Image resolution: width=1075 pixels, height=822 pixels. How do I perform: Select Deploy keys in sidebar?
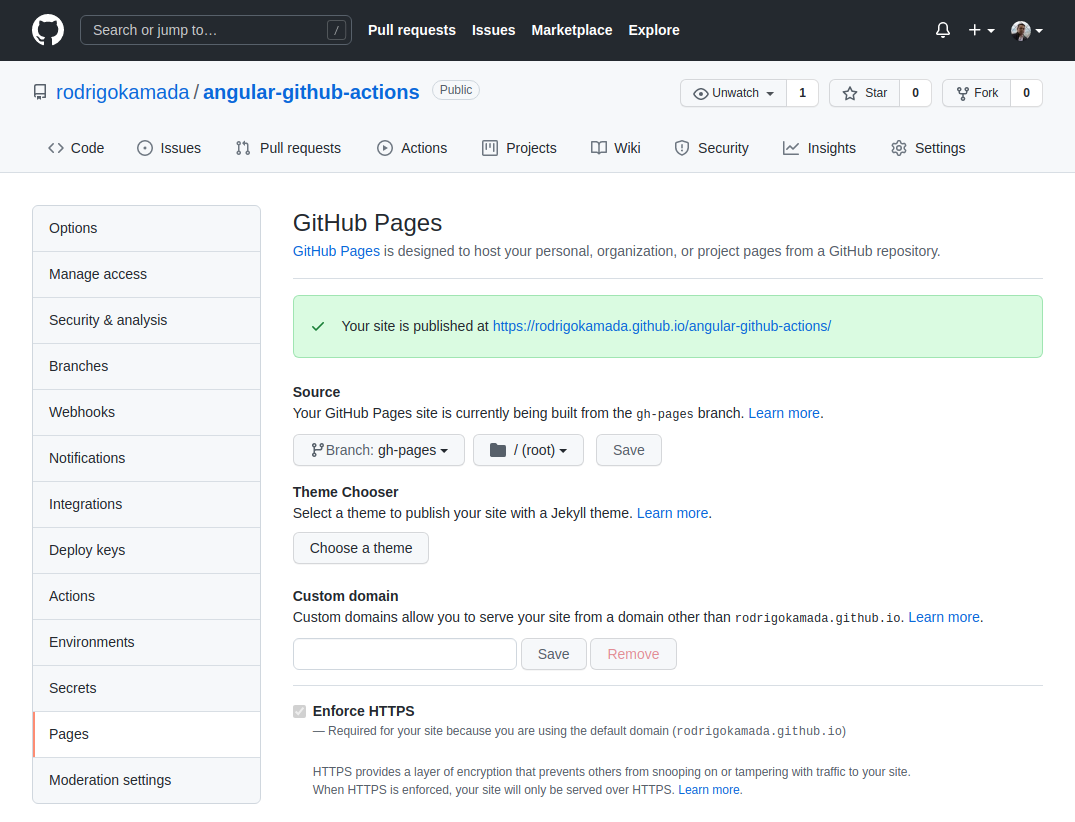[147, 550]
